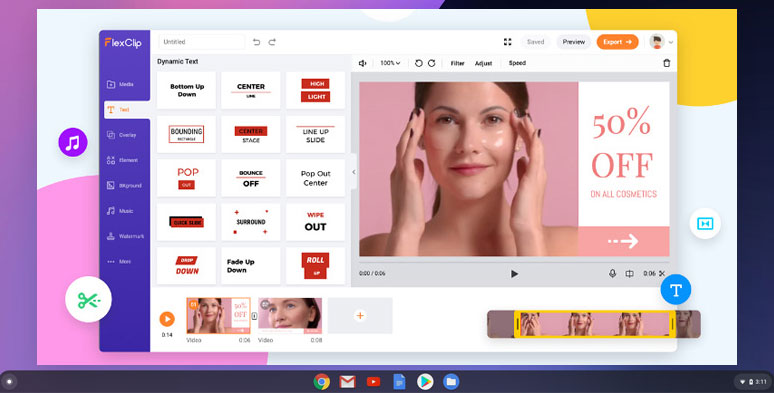The width and height of the screenshot is (774, 393).
Task: Open the Music sidebar tab
Action: click(x=120, y=211)
